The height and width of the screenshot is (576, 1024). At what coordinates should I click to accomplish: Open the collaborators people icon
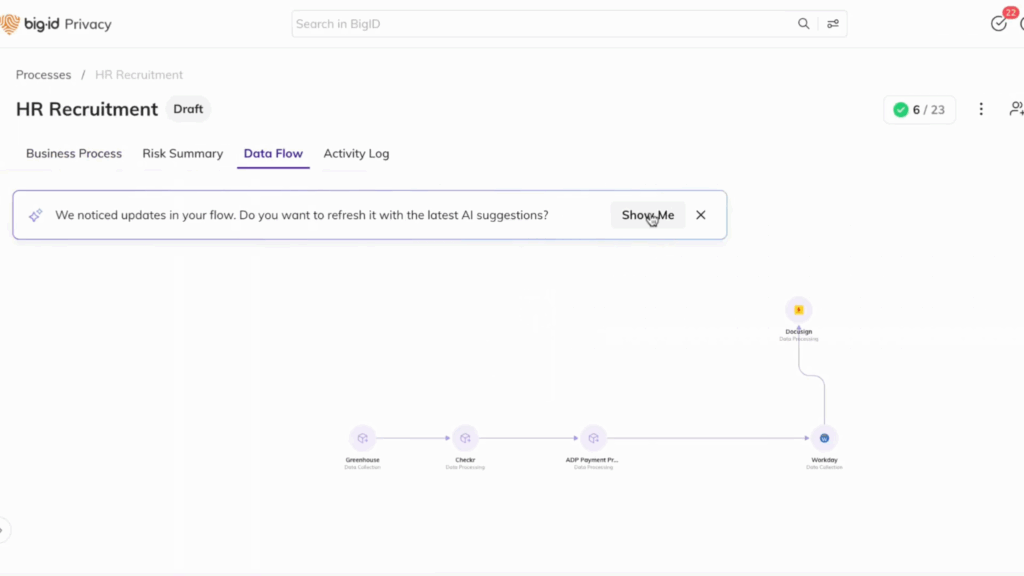click(1016, 109)
